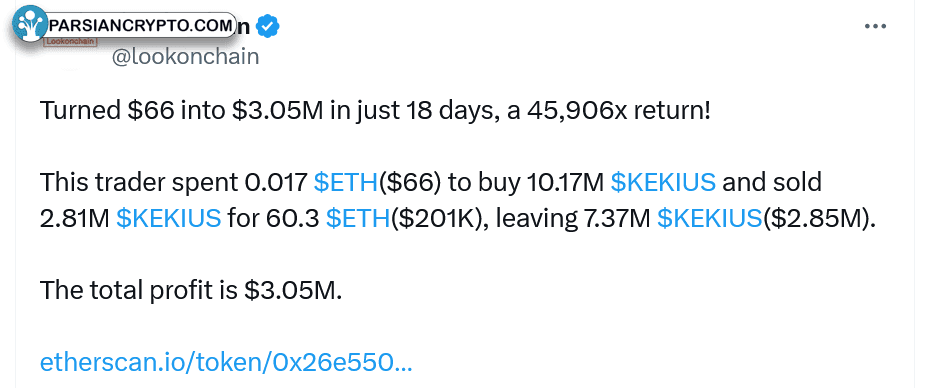Open the three-dot more options menu
Viewport: 928px width, 388px height.
pos(875,27)
